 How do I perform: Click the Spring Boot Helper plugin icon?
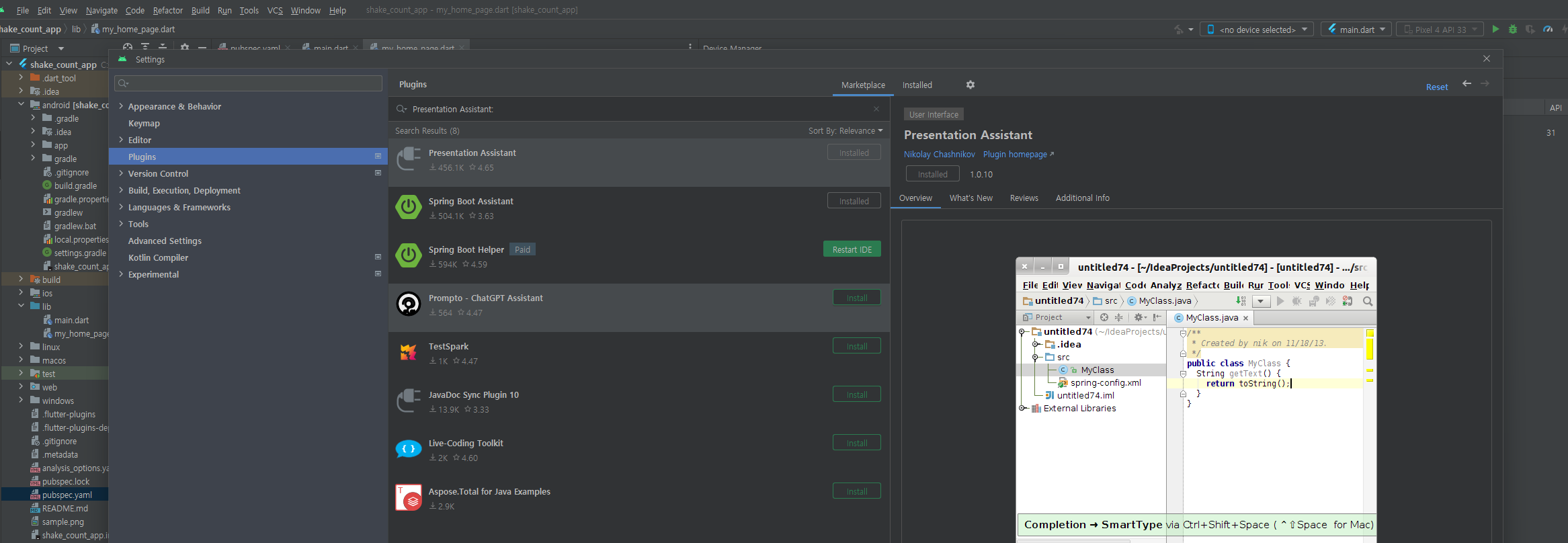pos(409,255)
